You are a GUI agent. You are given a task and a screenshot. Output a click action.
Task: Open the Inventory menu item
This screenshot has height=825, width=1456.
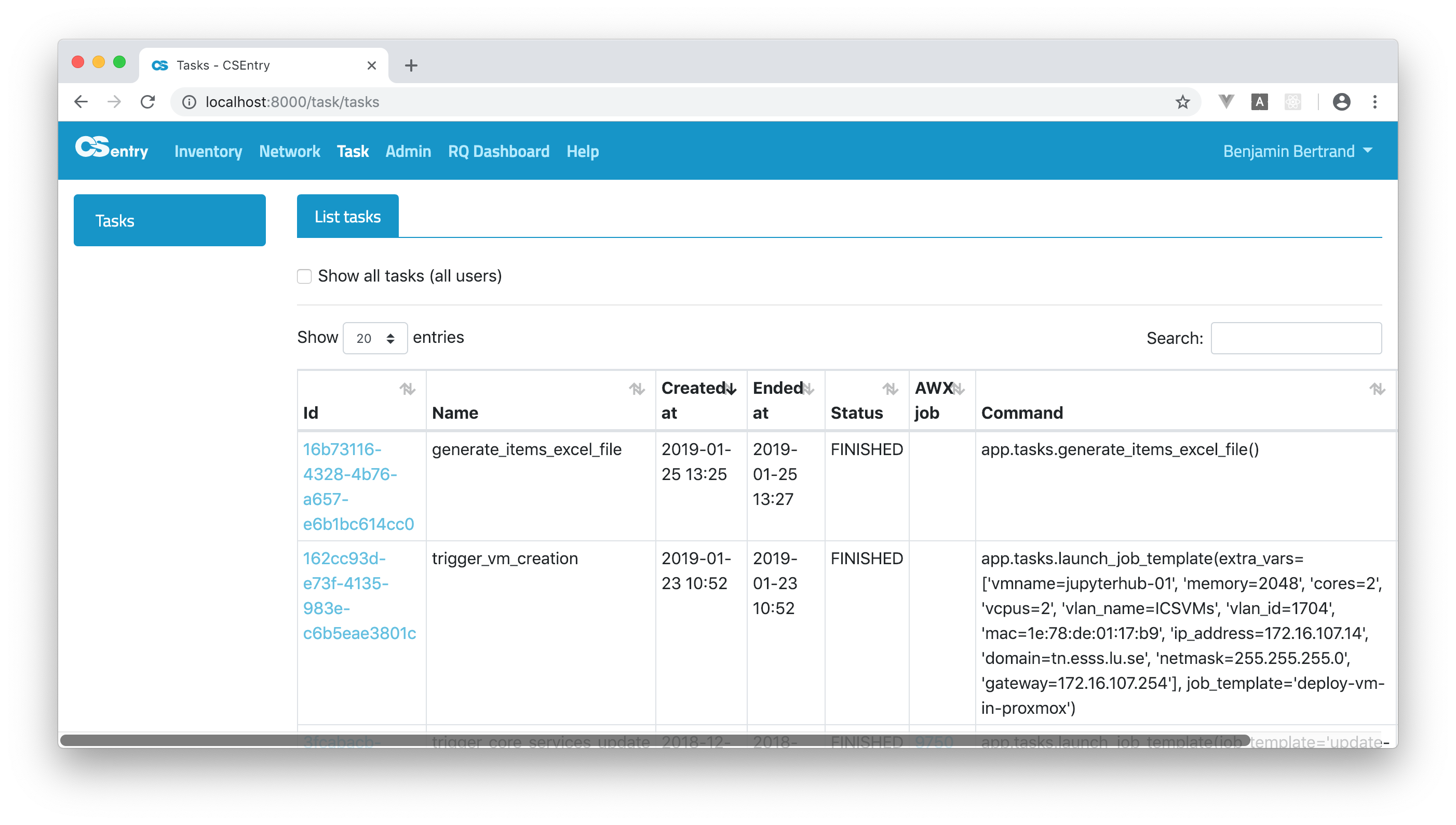[208, 151]
